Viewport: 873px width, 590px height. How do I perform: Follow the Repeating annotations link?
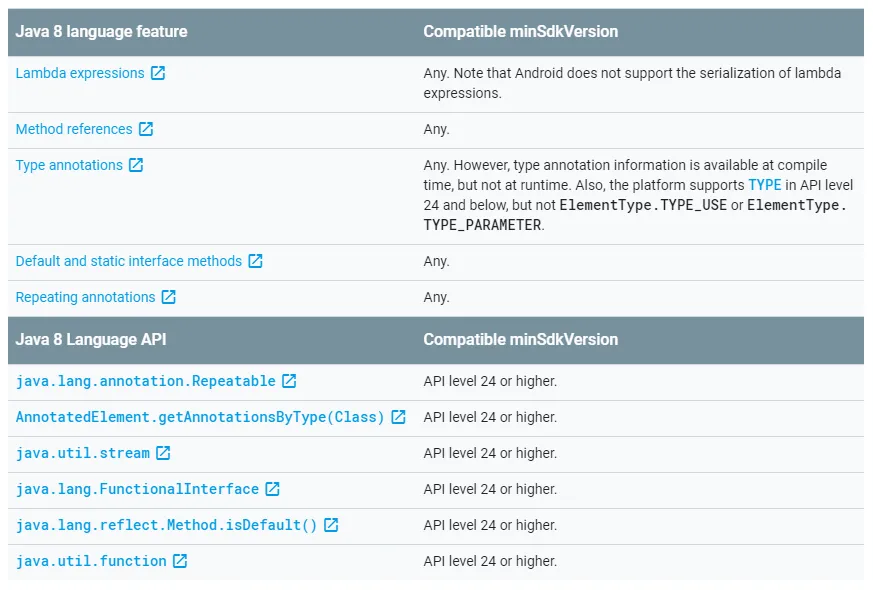pyautogui.click(x=86, y=297)
